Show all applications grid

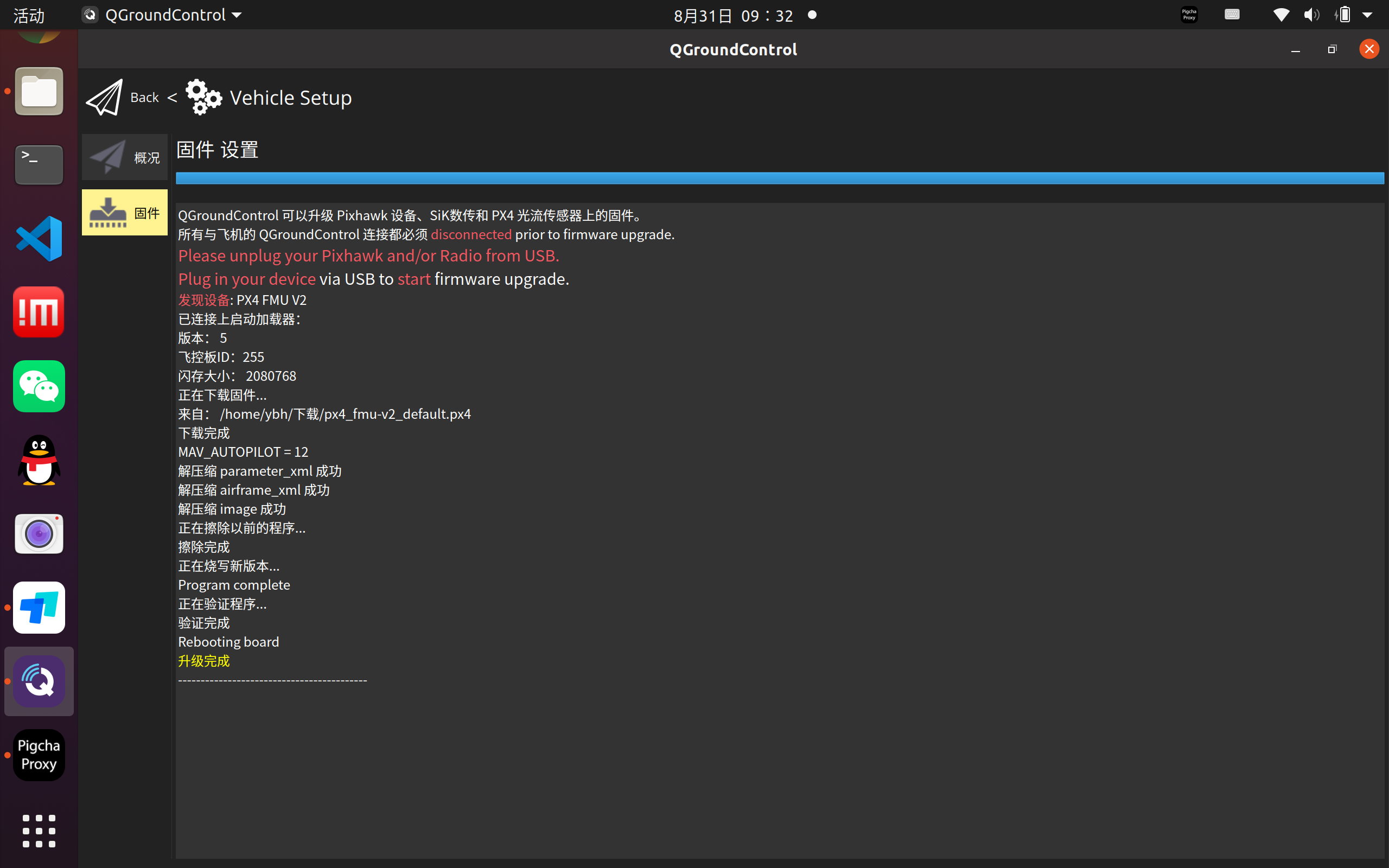(39, 831)
